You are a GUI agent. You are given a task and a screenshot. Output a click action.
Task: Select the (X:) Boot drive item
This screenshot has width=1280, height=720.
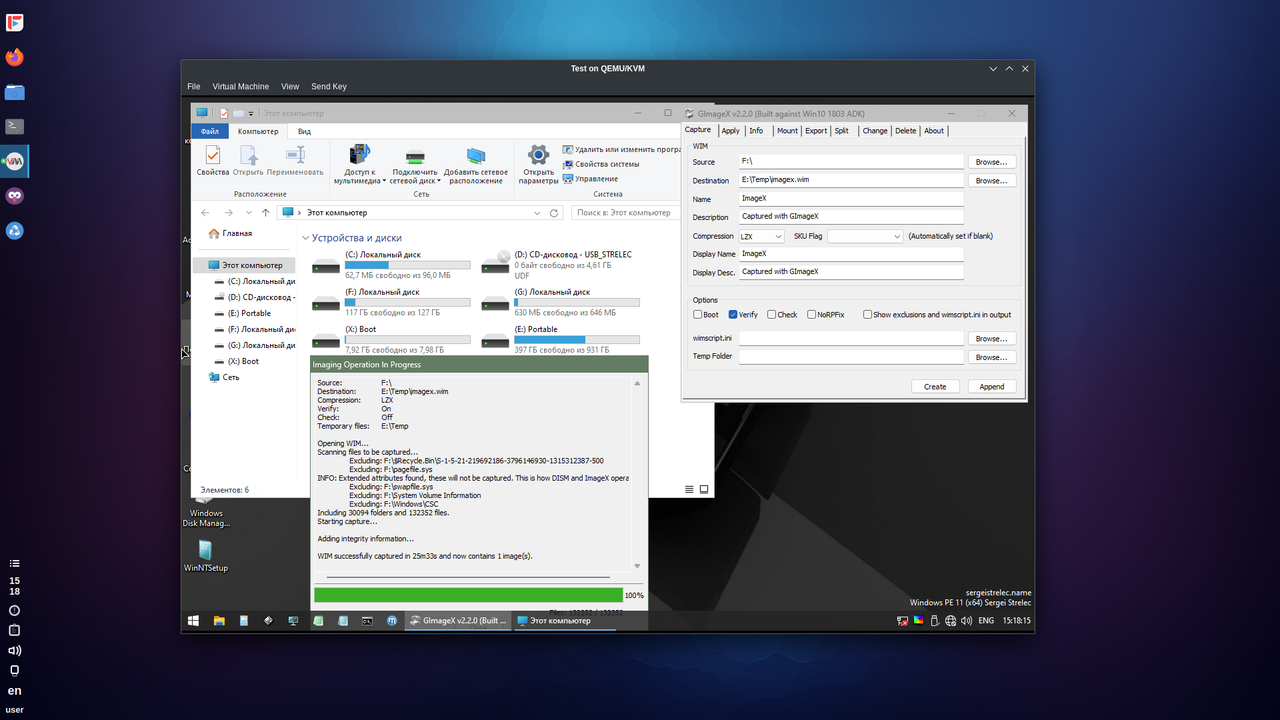click(391, 339)
